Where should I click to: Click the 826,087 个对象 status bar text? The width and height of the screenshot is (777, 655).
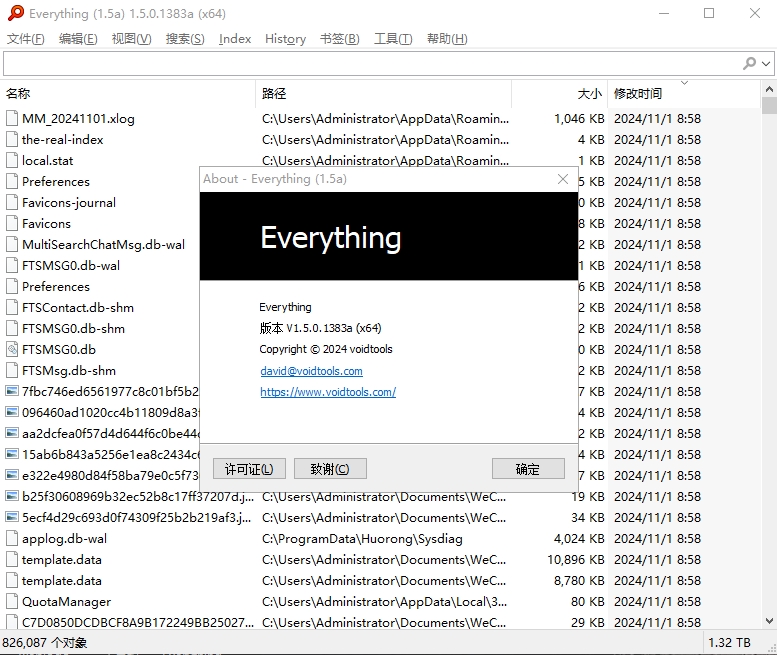[x=45, y=643]
